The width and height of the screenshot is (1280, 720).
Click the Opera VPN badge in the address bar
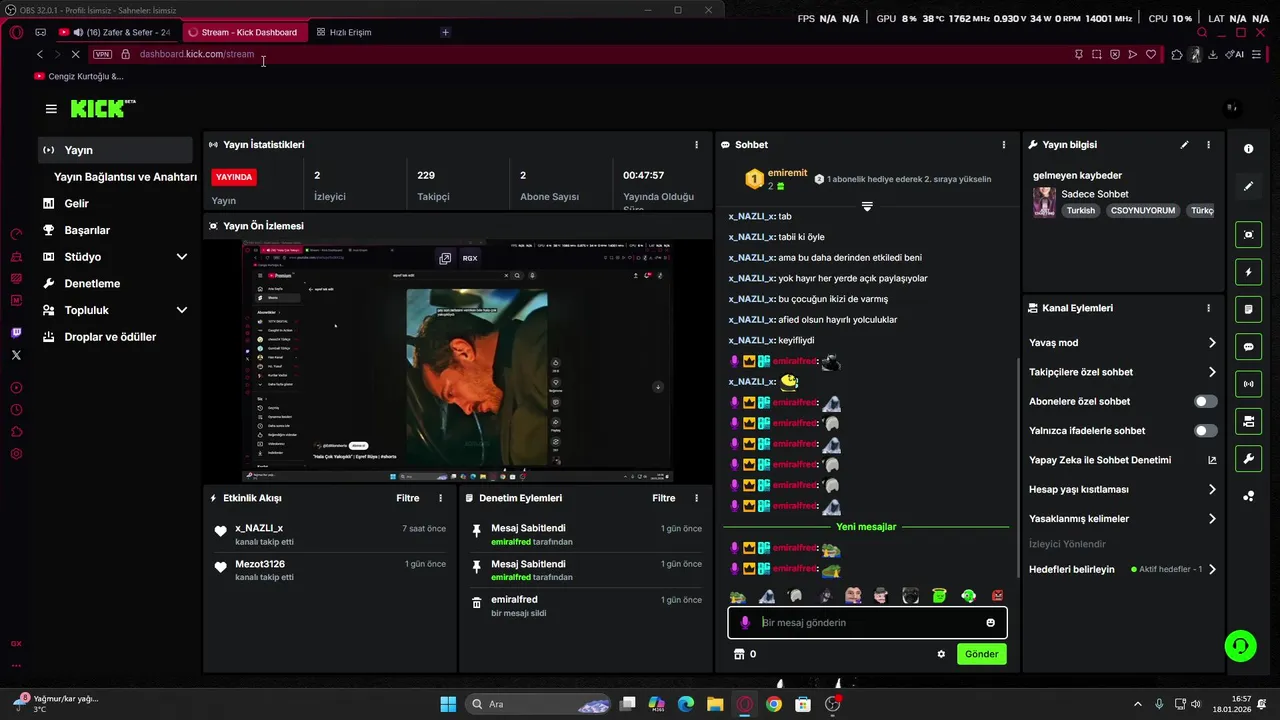tap(102, 54)
